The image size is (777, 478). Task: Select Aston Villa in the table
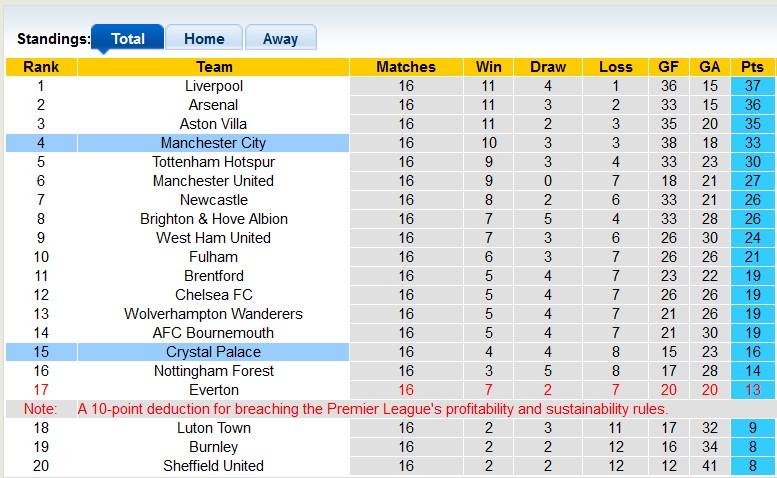click(x=213, y=124)
